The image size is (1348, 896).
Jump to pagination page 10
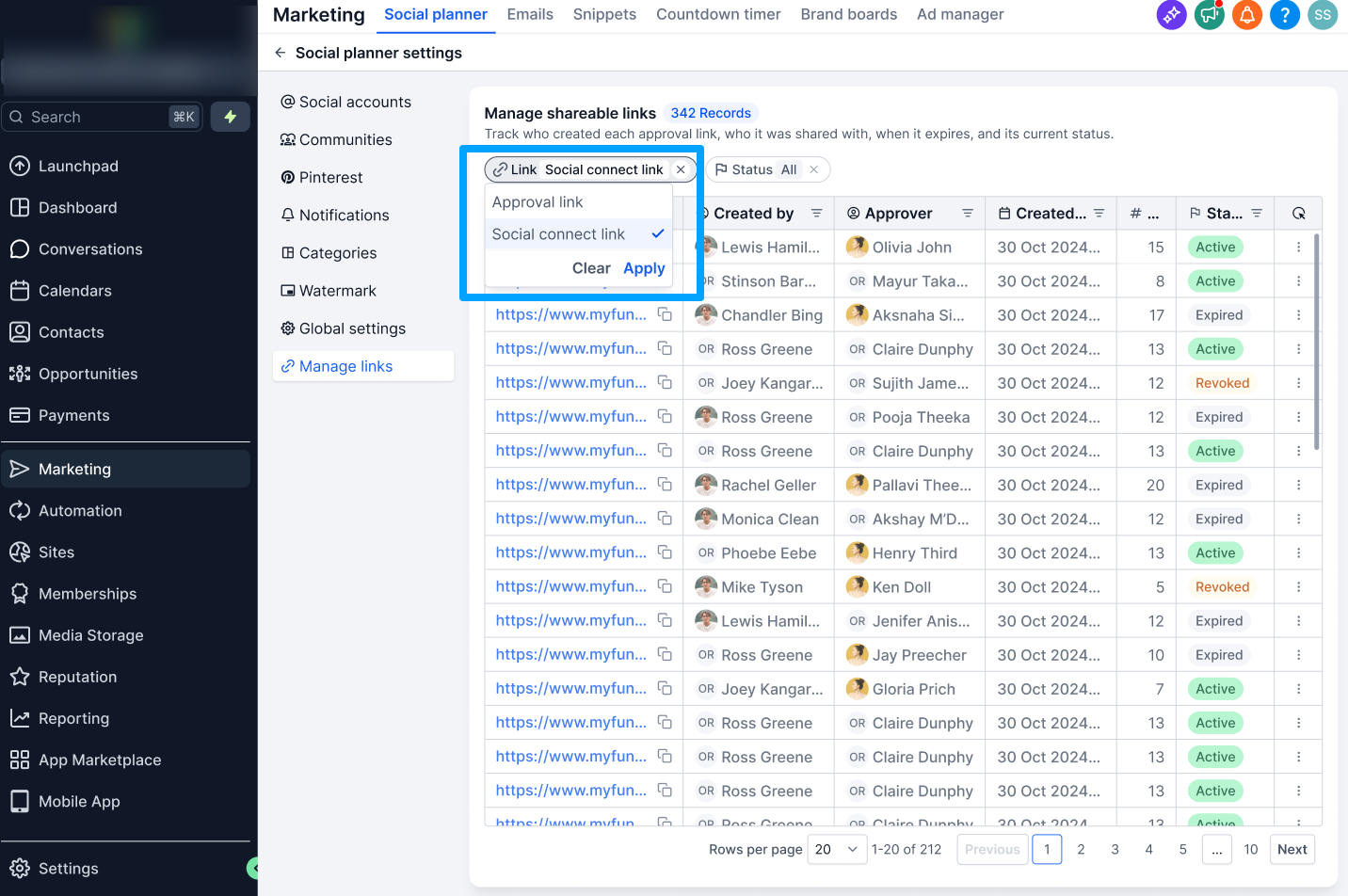pos(1250,850)
